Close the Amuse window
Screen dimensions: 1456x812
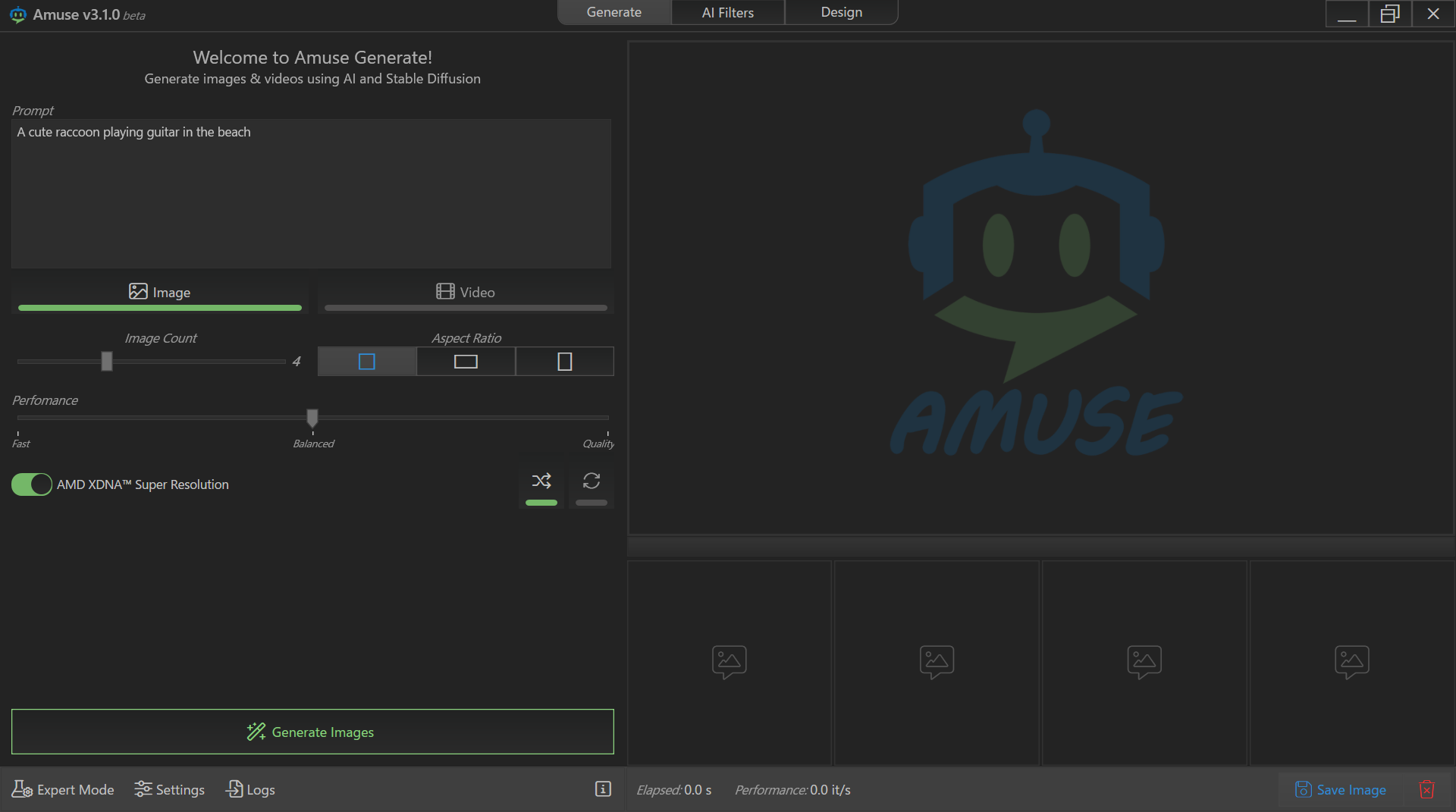click(x=1433, y=14)
